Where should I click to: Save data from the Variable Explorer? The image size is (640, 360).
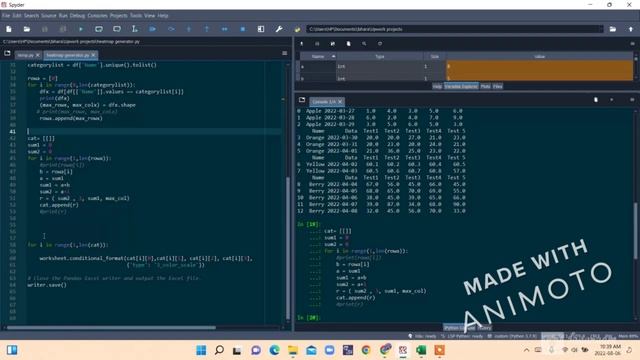(317, 44)
